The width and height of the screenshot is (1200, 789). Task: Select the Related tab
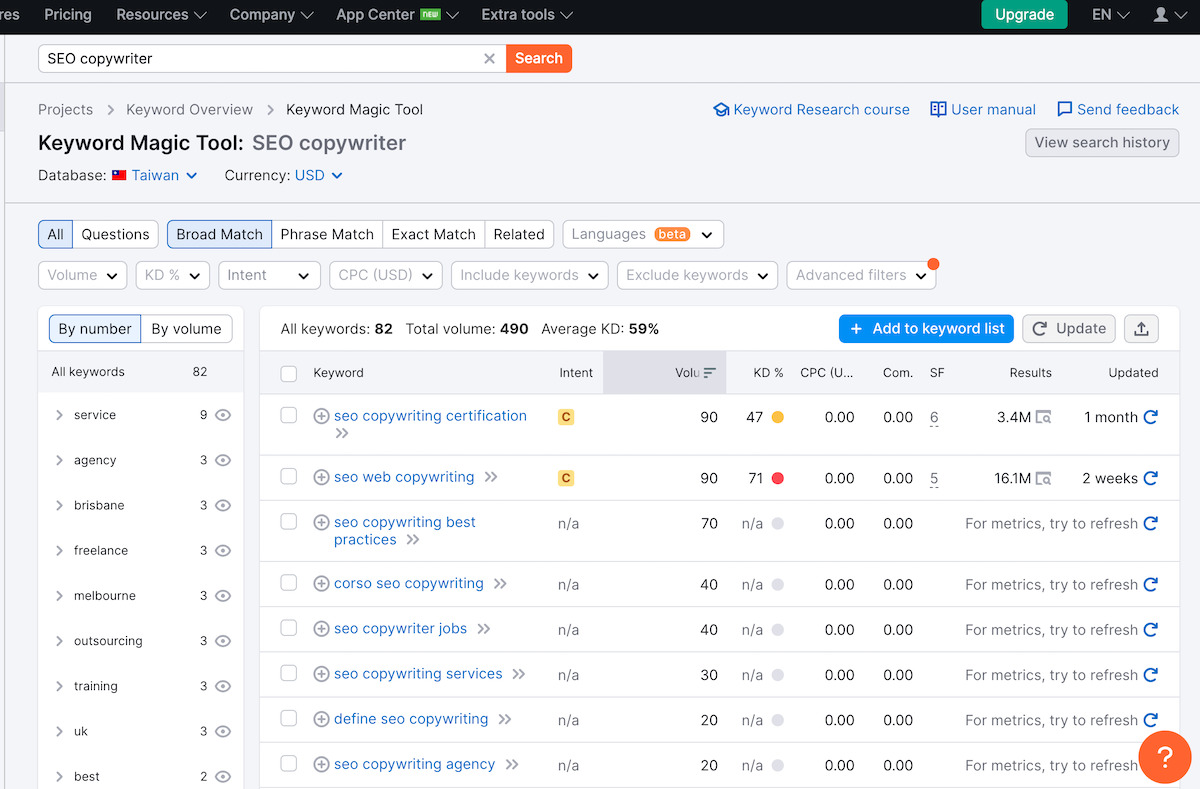point(519,234)
